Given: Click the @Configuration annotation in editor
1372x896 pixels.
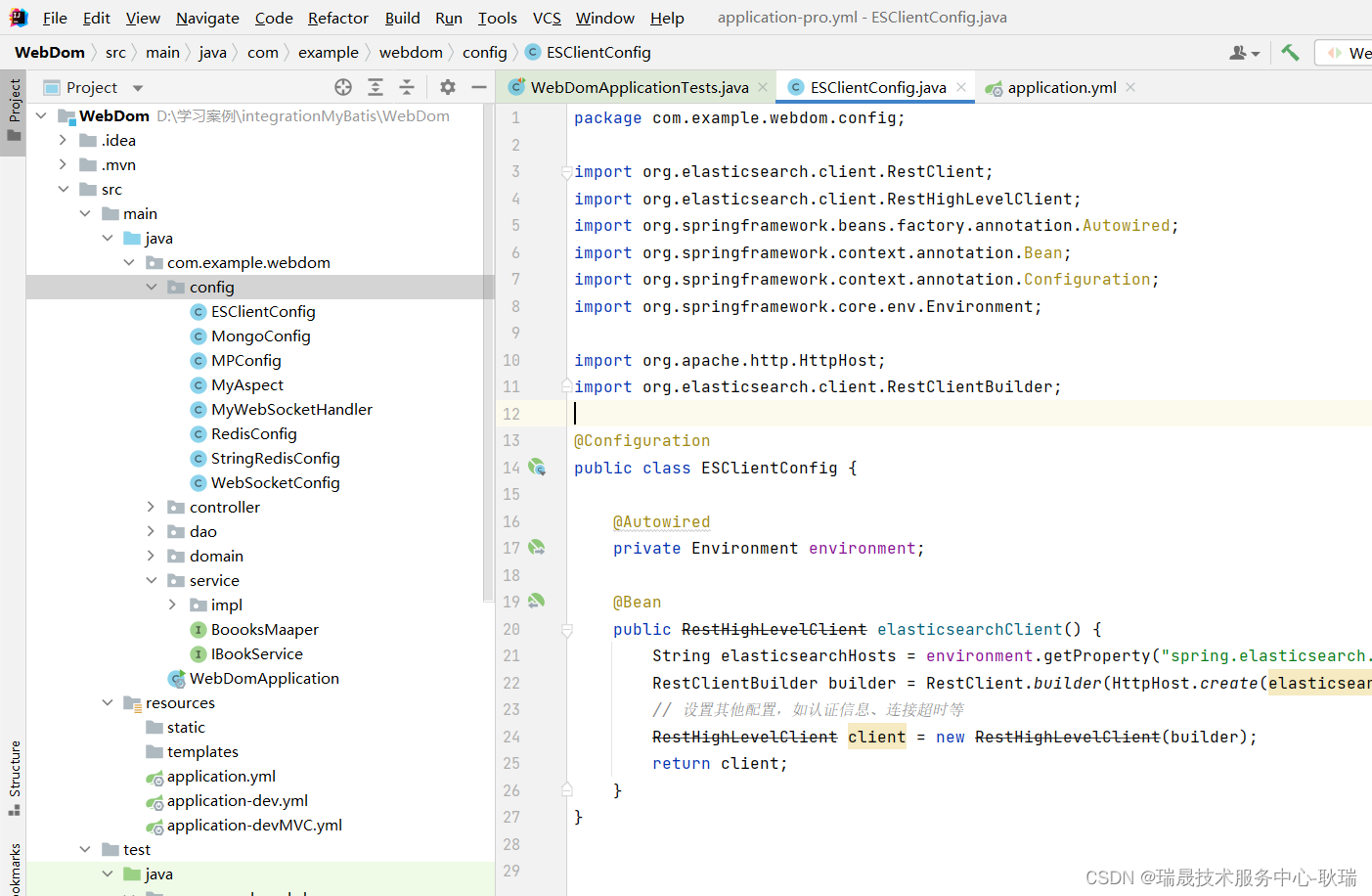Looking at the screenshot, I should coord(642,441).
